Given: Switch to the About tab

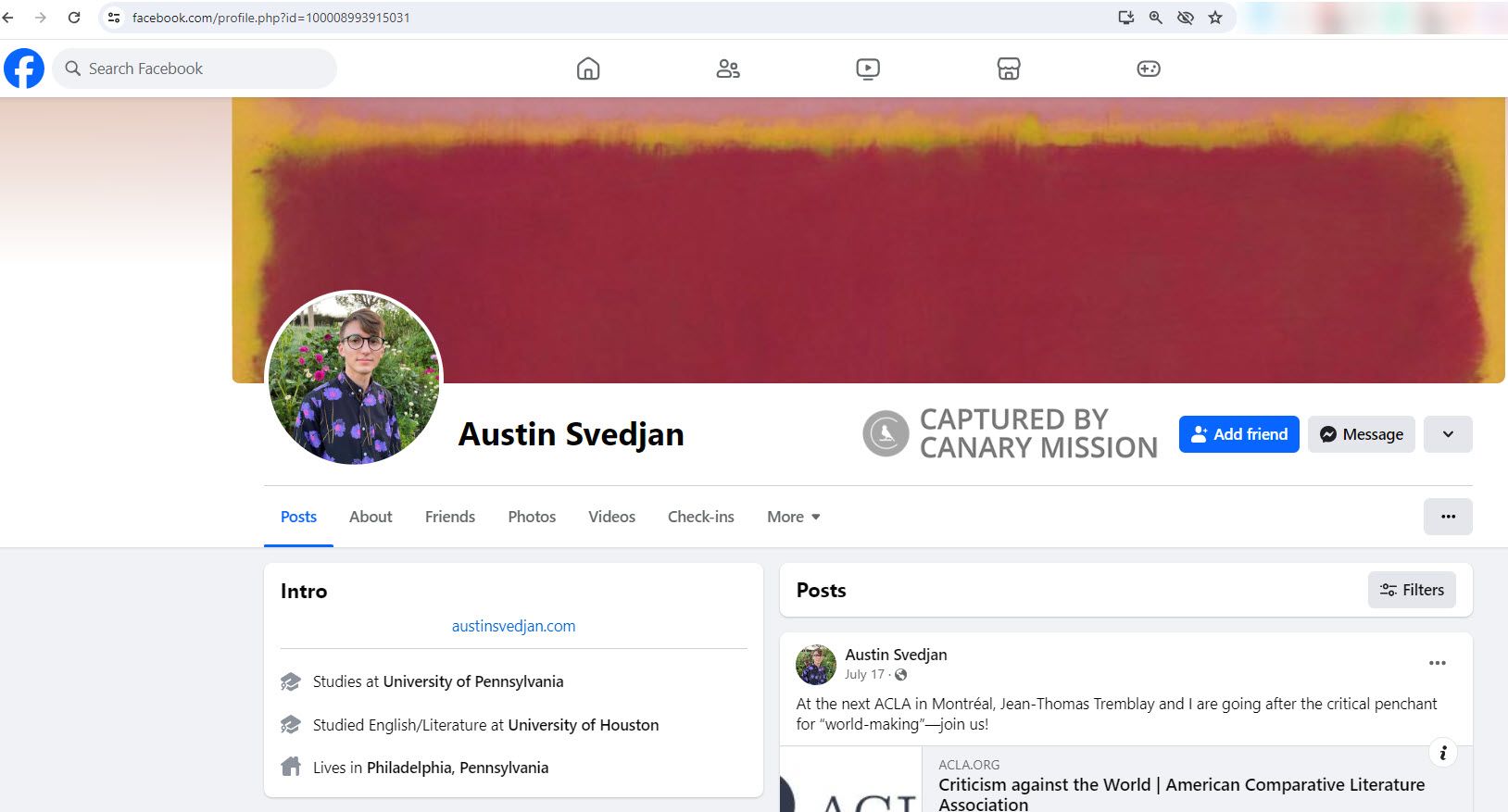Looking at the screenshot, I should pyautogui.click(x=371, y=517).
